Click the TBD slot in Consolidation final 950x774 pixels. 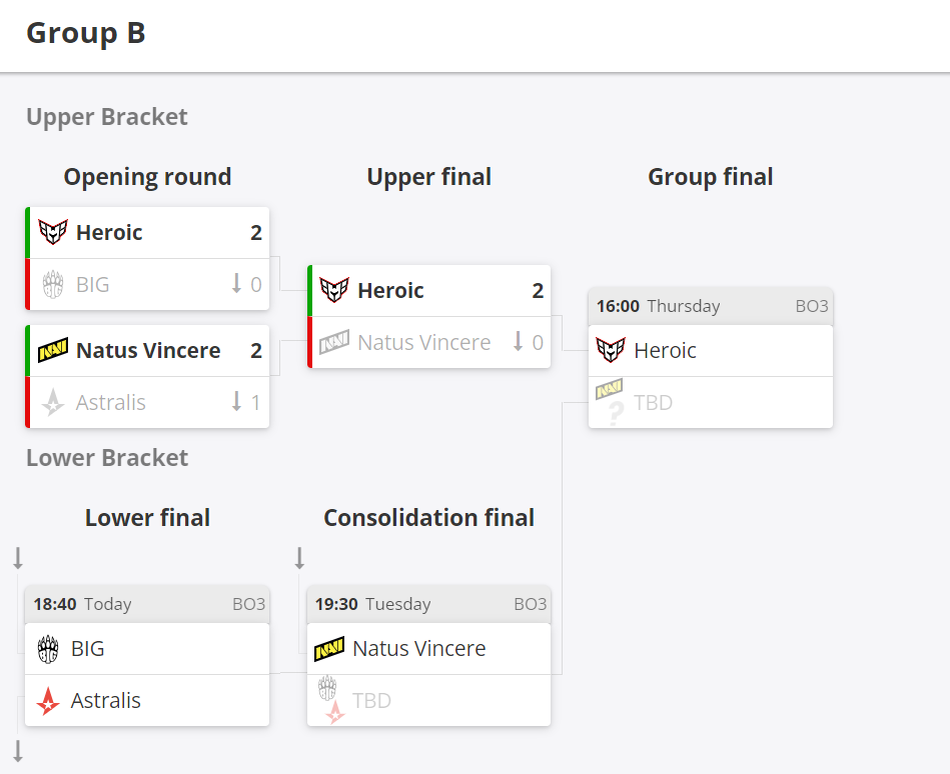(x=429, y=701)
